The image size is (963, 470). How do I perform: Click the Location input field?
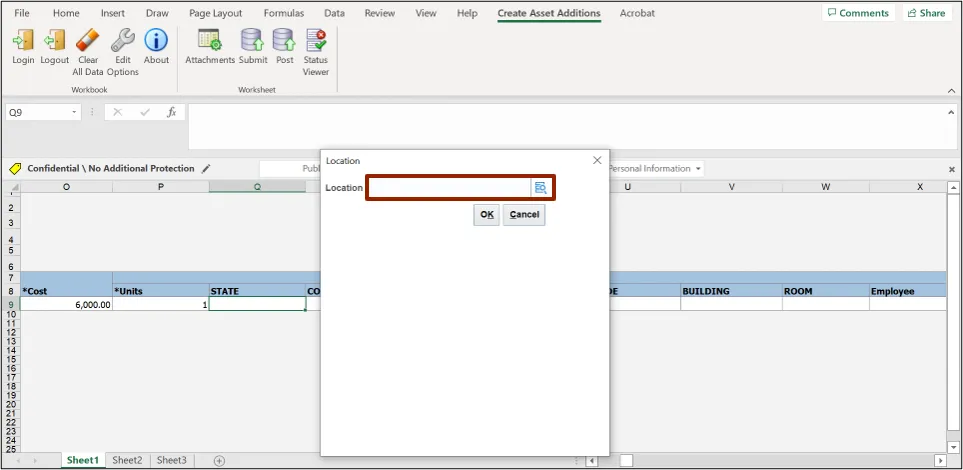450,188
